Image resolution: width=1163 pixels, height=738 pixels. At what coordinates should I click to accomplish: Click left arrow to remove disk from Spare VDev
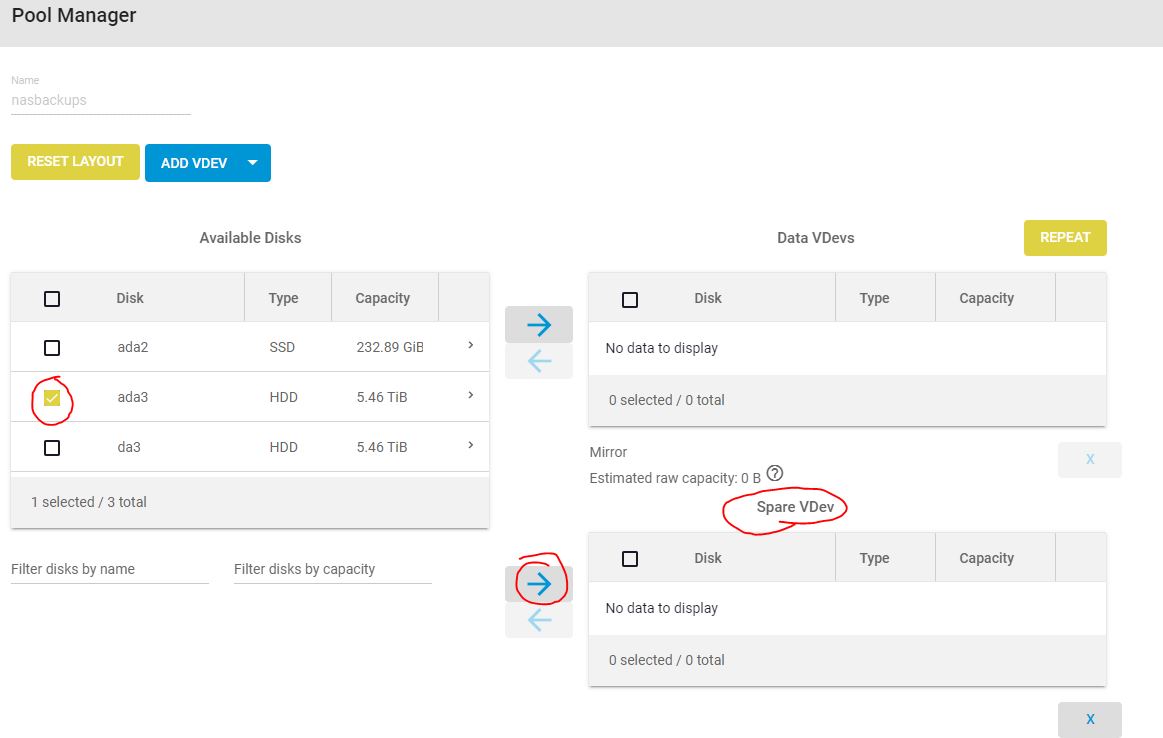coord(538,621)
